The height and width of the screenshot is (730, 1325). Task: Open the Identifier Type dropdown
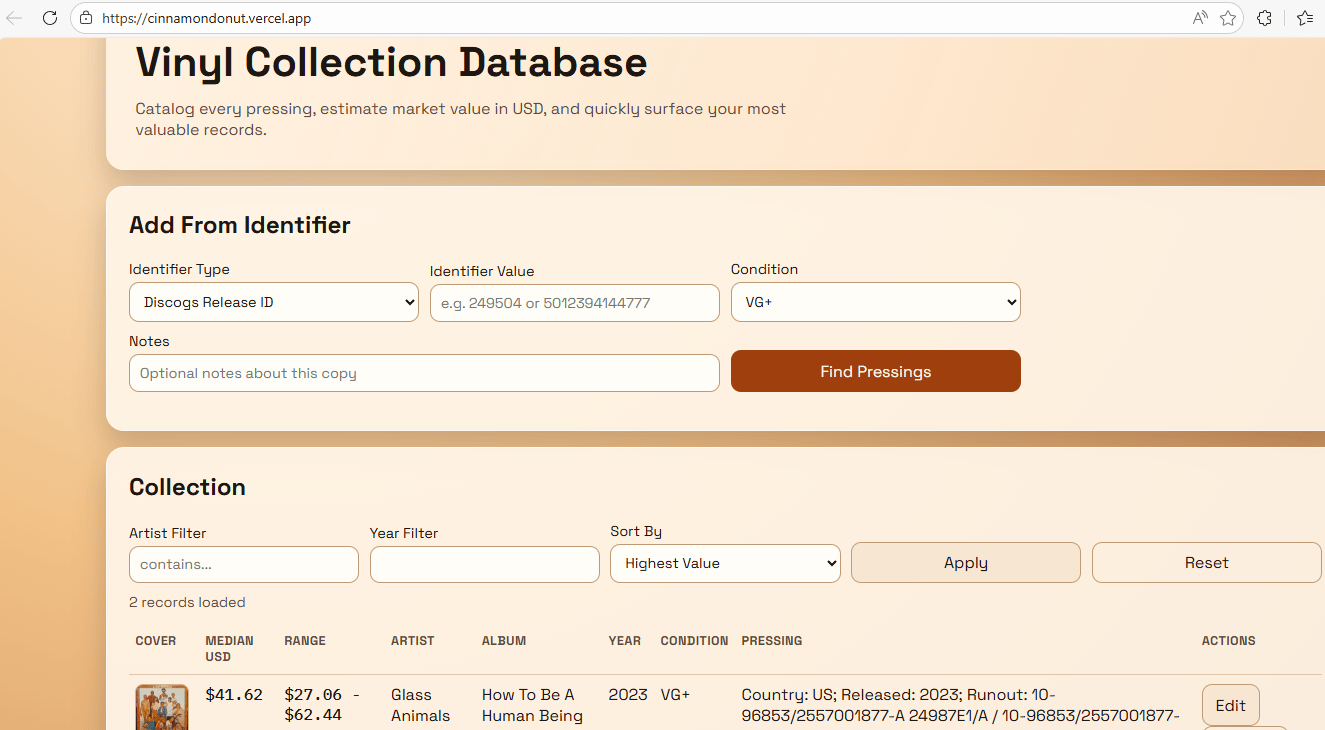(274, 302)
